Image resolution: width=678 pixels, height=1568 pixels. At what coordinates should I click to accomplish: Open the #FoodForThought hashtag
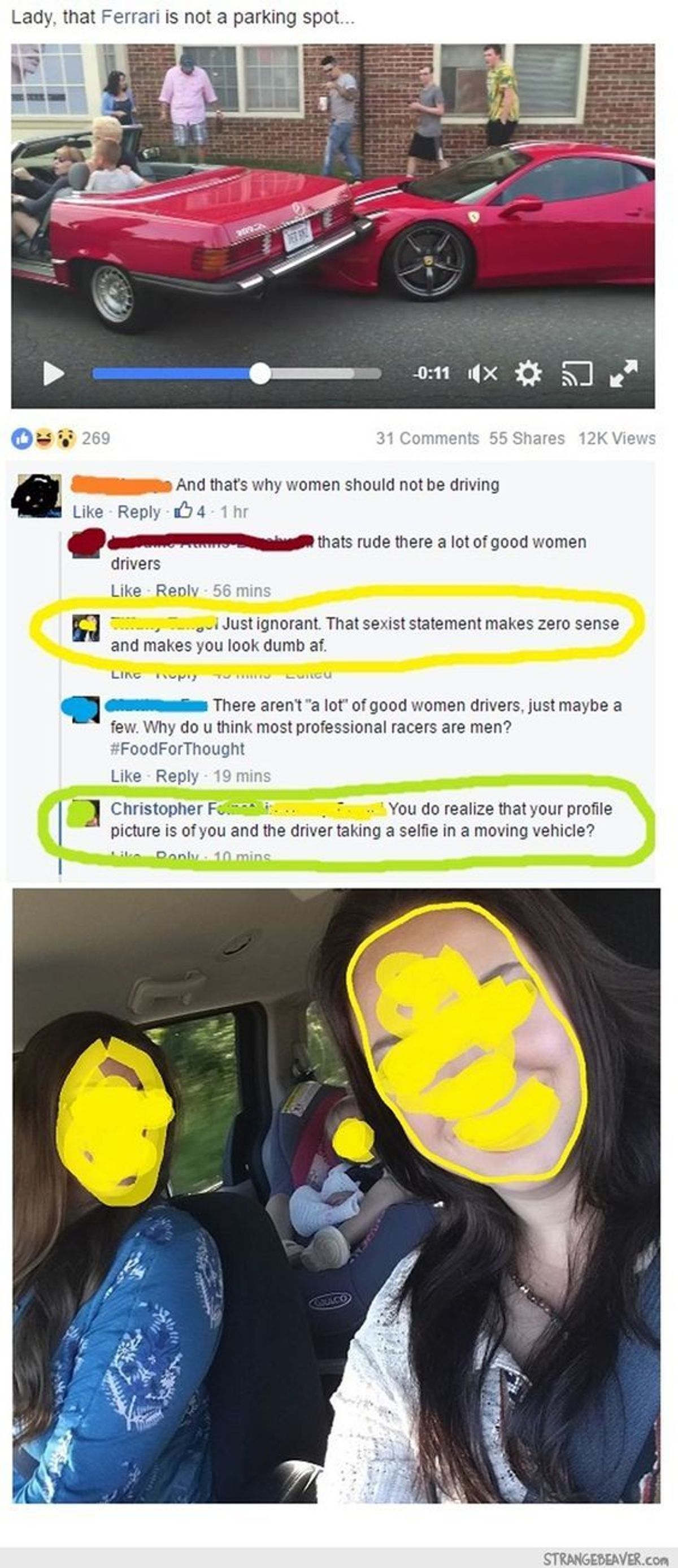pos(177,749)
